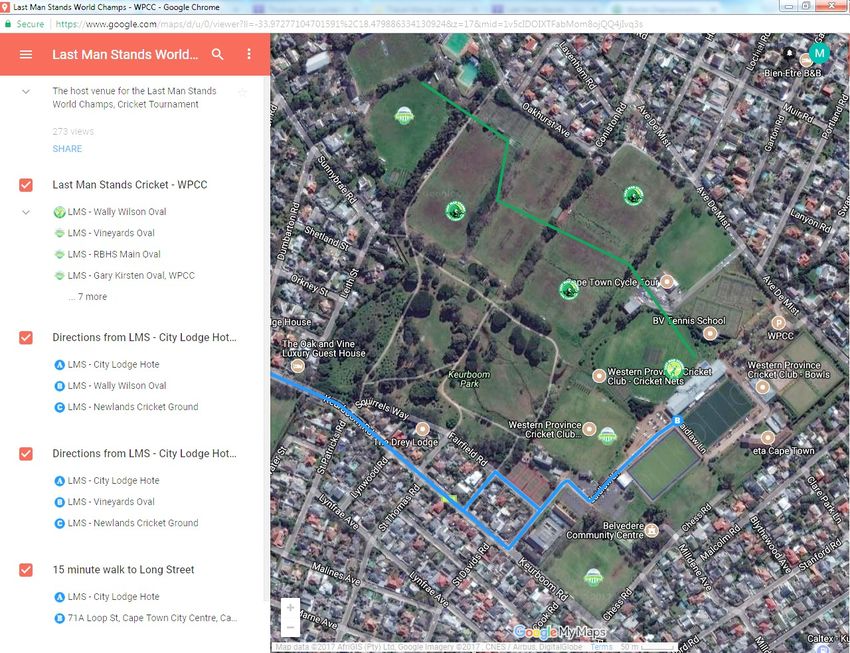Click the search magnifier icon in header

pyautogui.click(x=217, y=54)
